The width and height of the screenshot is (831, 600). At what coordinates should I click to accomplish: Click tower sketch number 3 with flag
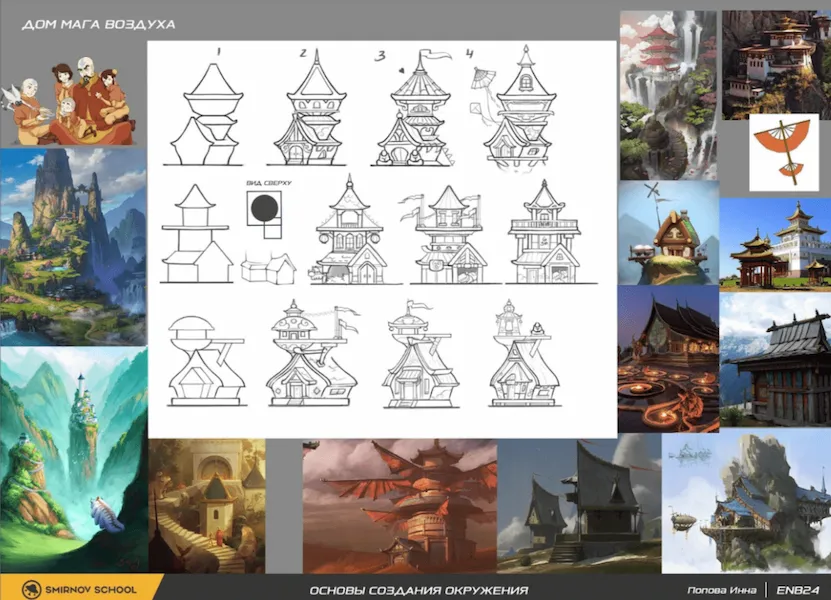414,108
